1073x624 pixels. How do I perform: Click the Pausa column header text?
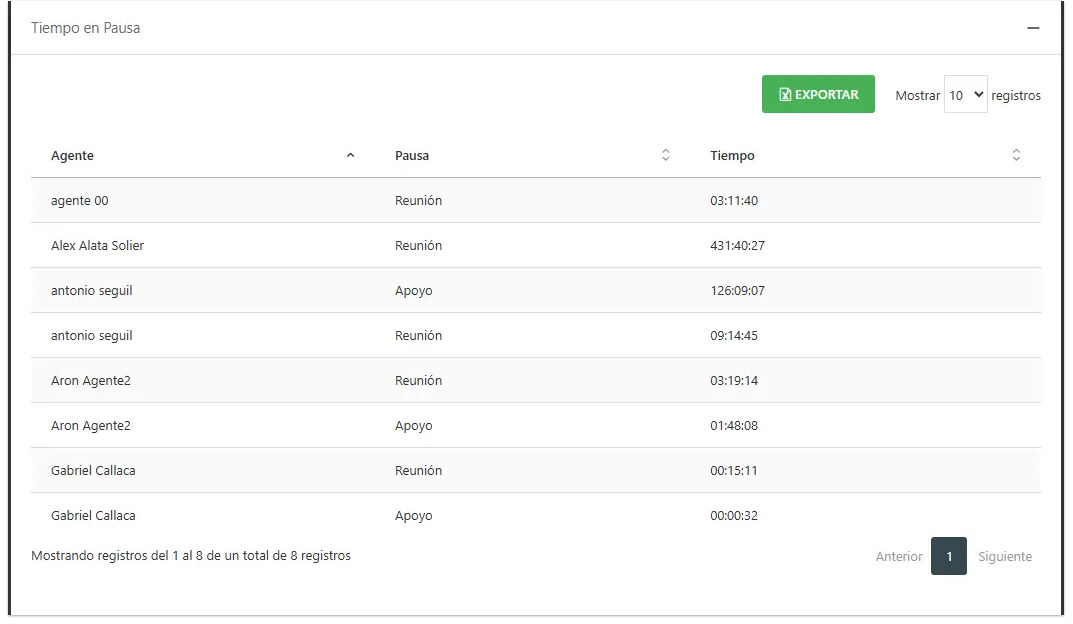412,155
